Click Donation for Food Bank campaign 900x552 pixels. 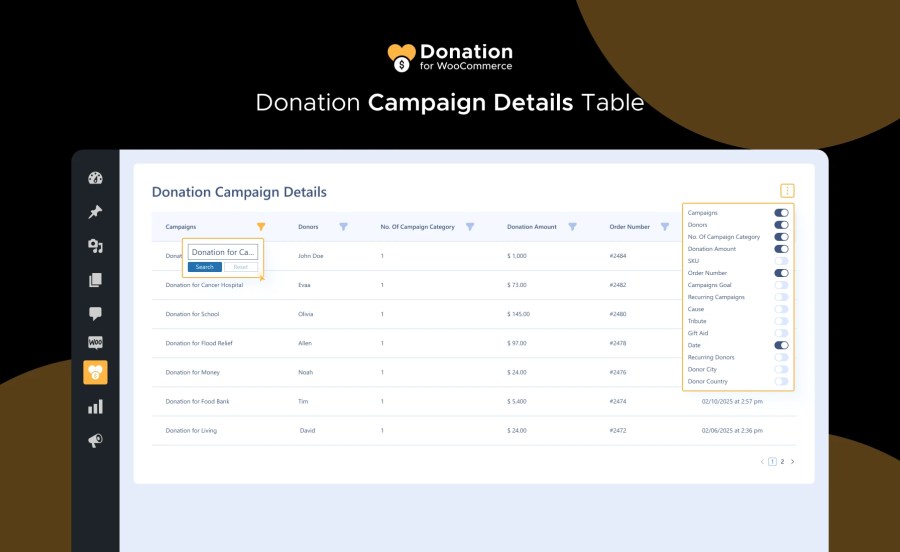pos(197,402)
